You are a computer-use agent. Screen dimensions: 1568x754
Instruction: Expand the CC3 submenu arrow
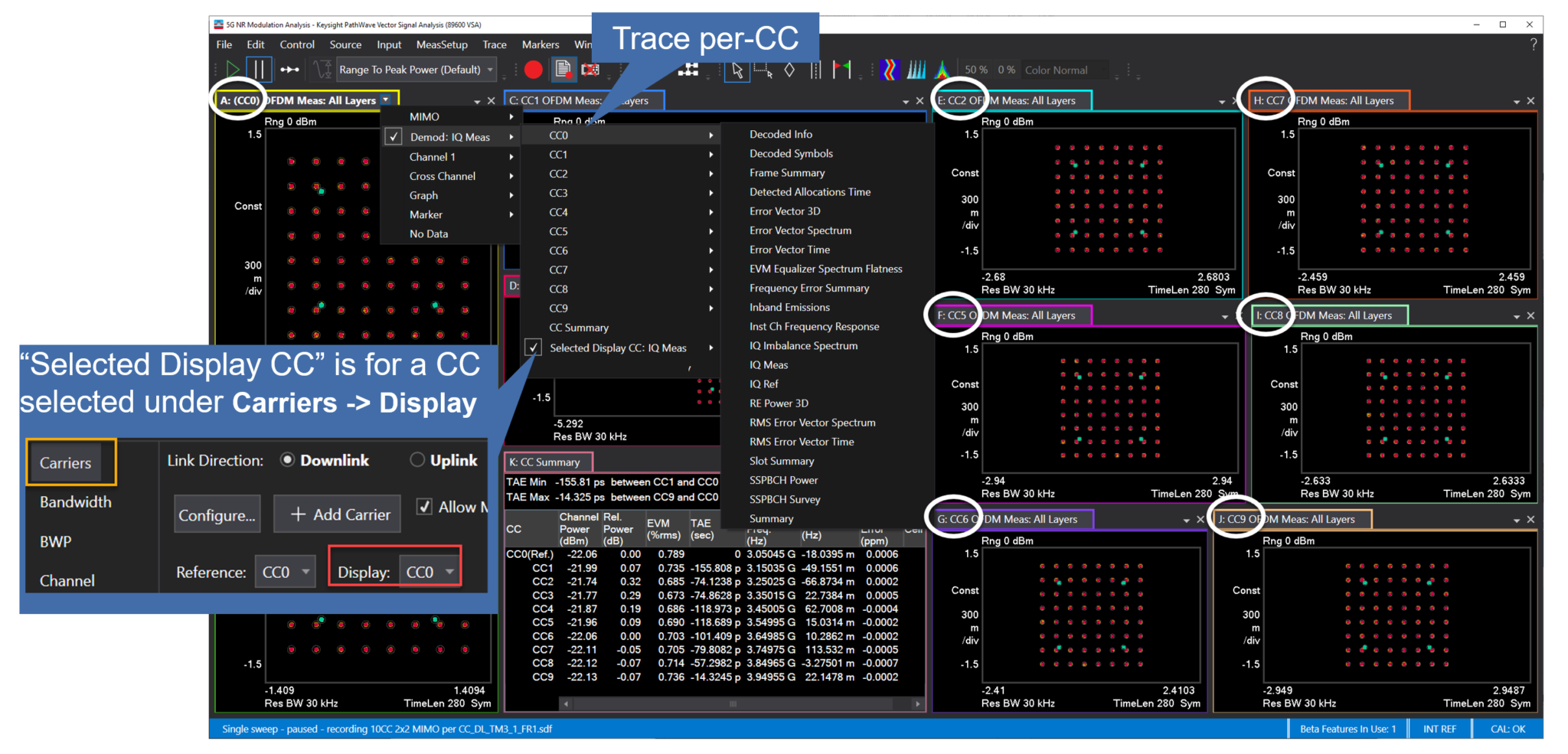[711, 193]
